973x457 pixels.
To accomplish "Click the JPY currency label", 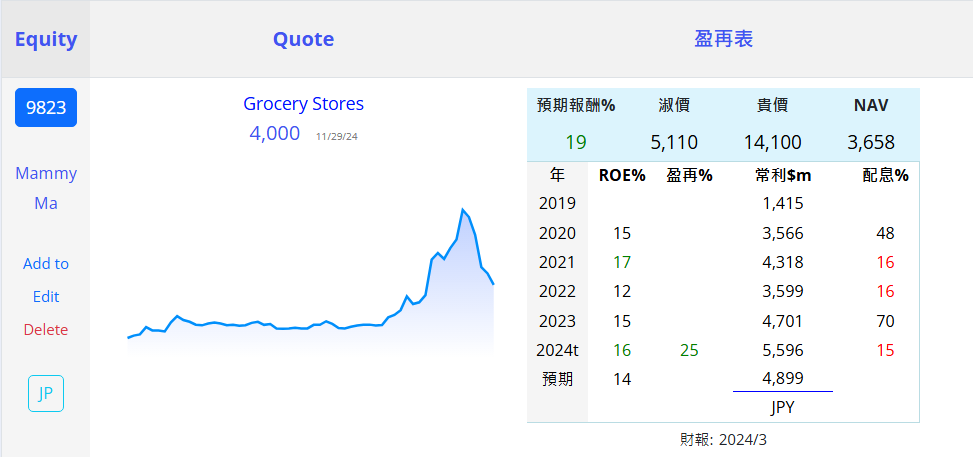I will point(783,407).
